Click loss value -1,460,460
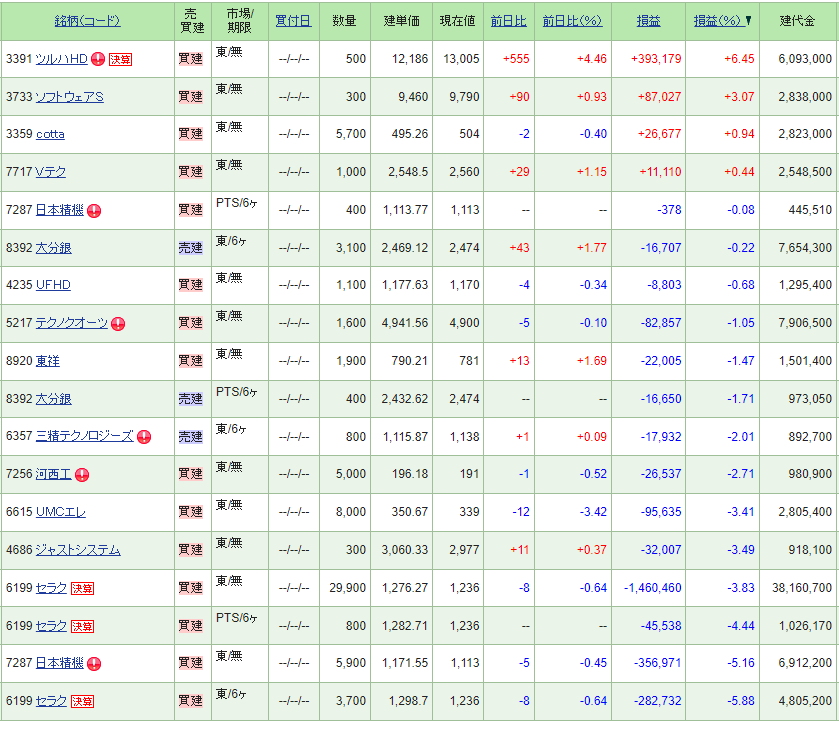This screenshot has width=839, height=730. tap(653, 588)
